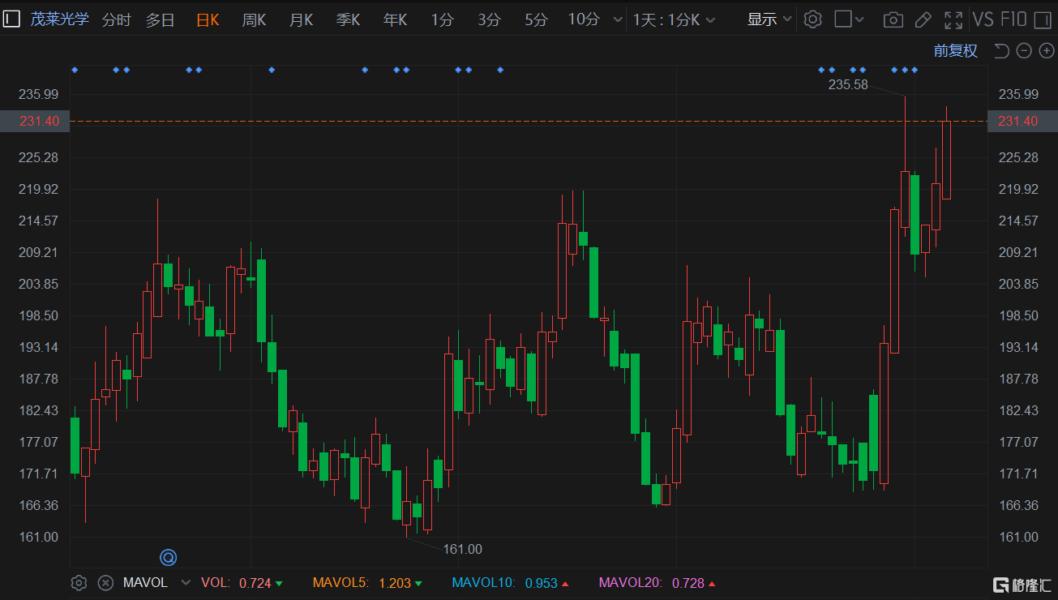
Task: Open the layout square dropdown
Action: click(850, 19)
